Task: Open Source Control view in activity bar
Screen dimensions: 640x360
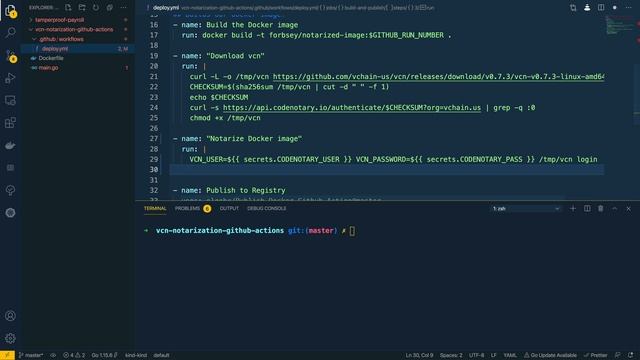Action: (x=10, y=56)
